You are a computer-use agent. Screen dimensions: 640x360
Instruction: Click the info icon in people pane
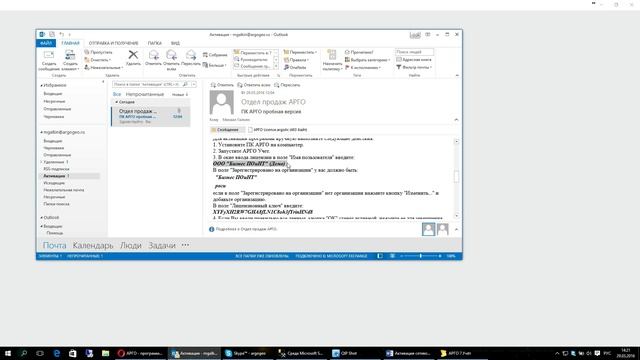point(211,229)
